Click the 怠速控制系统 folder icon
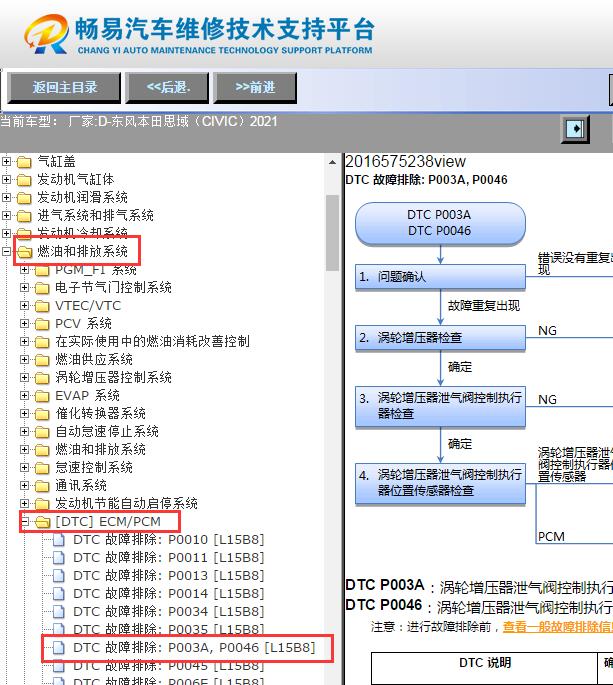 [42, 468]
